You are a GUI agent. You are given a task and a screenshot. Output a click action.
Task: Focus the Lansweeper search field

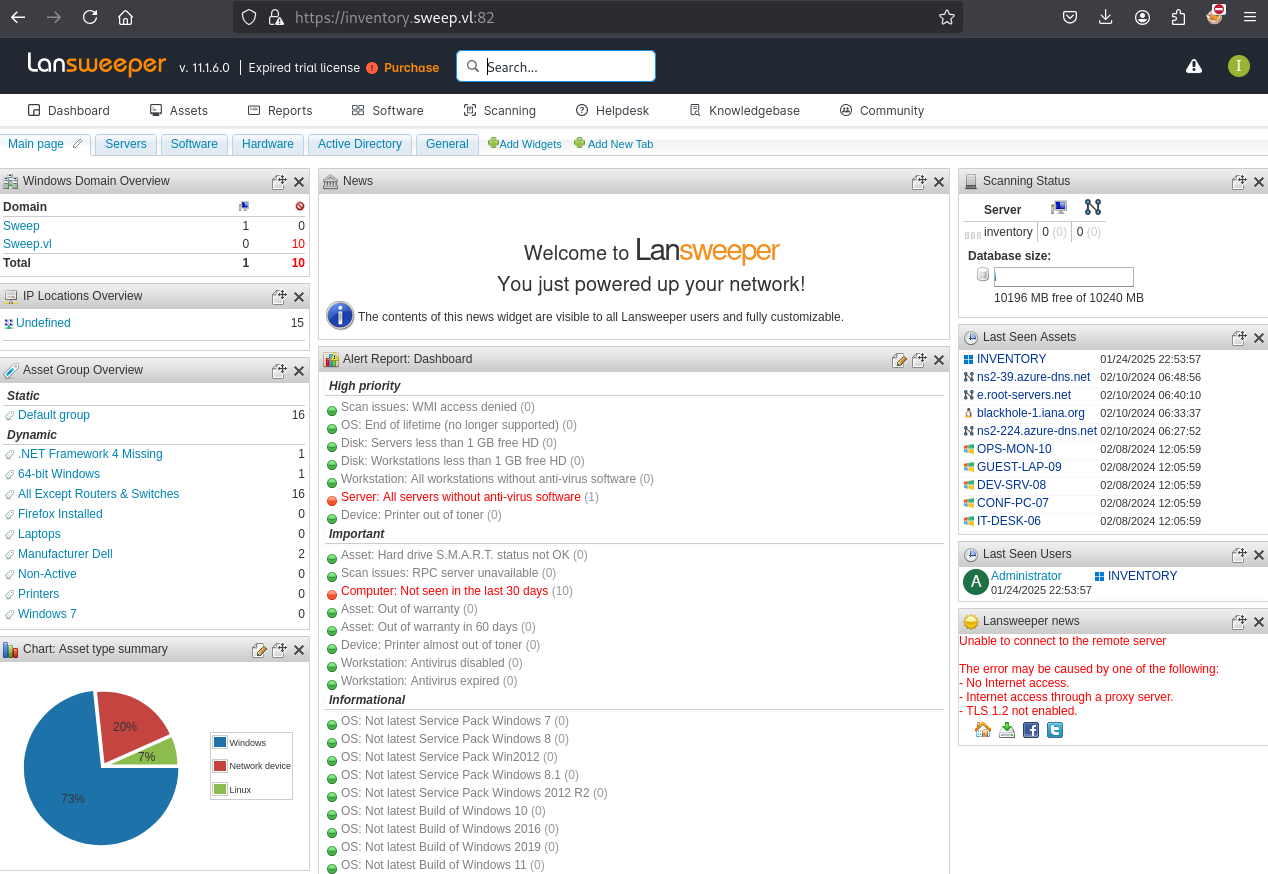[556, 67]
